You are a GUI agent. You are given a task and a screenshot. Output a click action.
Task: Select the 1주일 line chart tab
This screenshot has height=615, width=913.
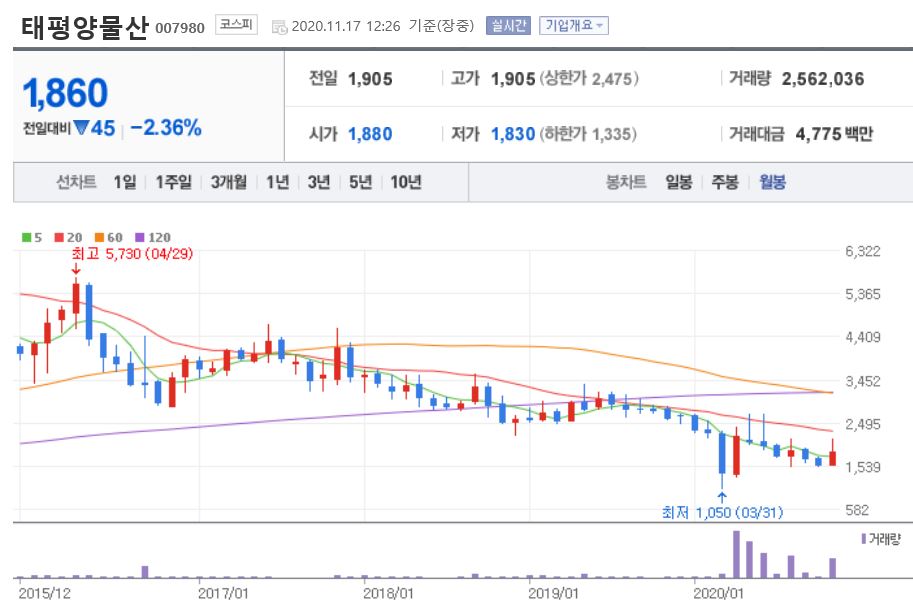(x=173, y=182)
